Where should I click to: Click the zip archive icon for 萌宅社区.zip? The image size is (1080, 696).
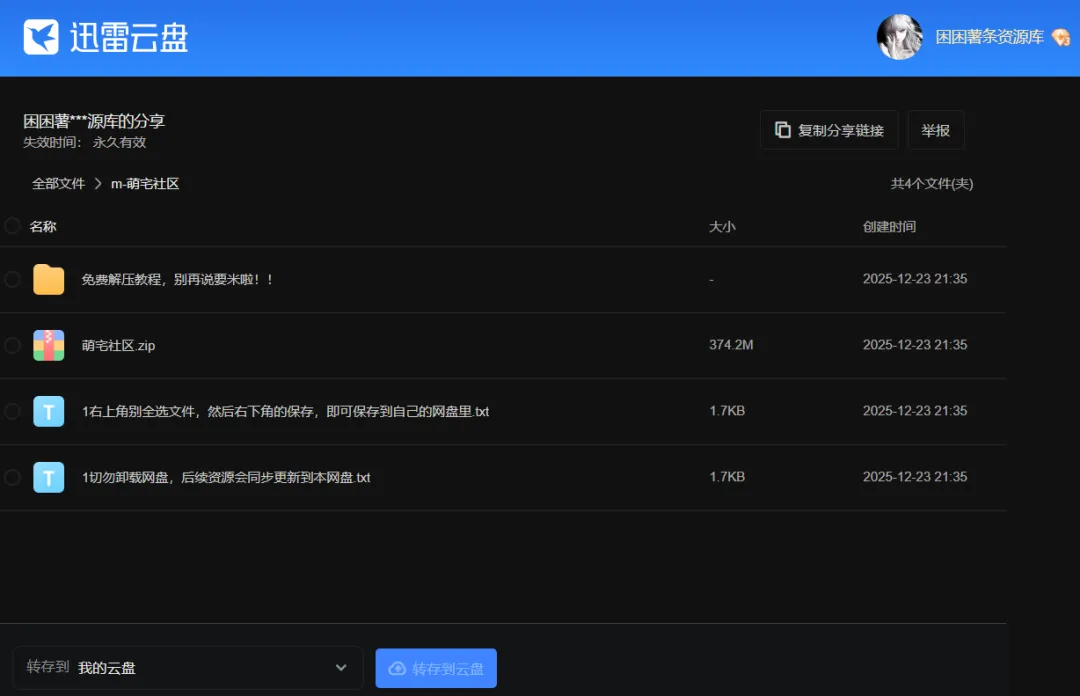[x=49, y=345]
